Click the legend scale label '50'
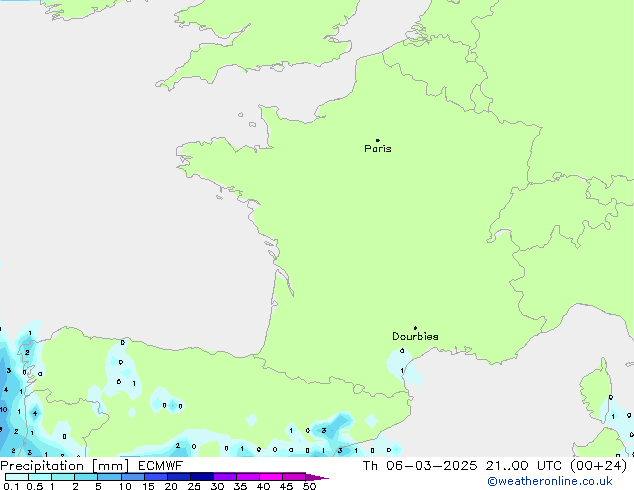Image resolution: width=634 pixels, height=490 pixels. [x=309, y=486]
